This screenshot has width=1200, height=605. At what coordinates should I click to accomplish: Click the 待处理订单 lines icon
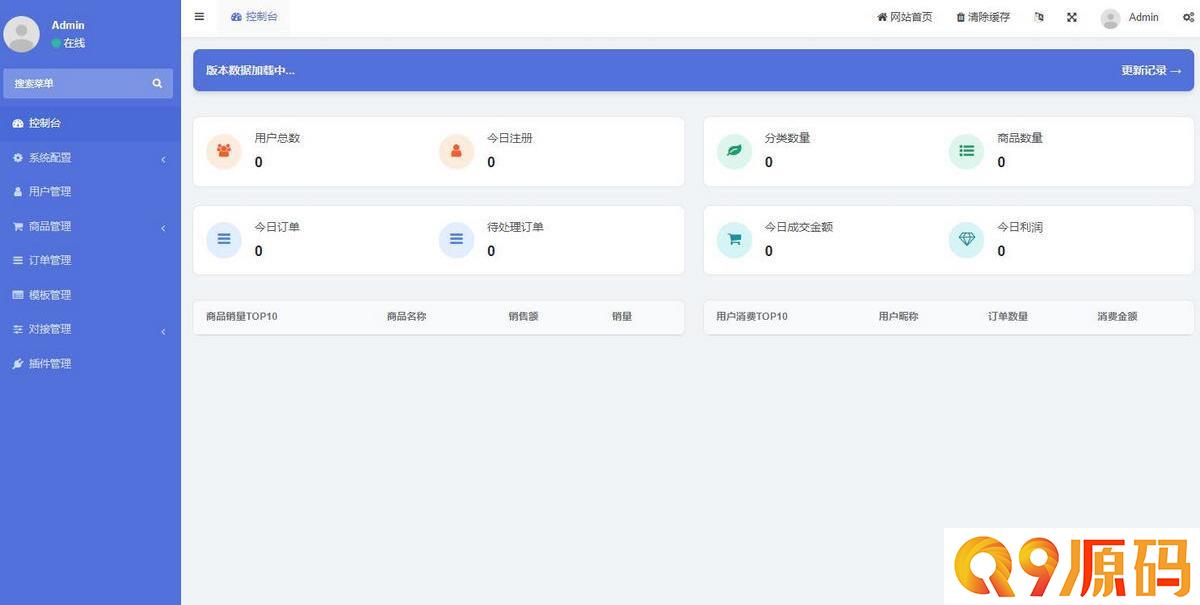[456, 240]
